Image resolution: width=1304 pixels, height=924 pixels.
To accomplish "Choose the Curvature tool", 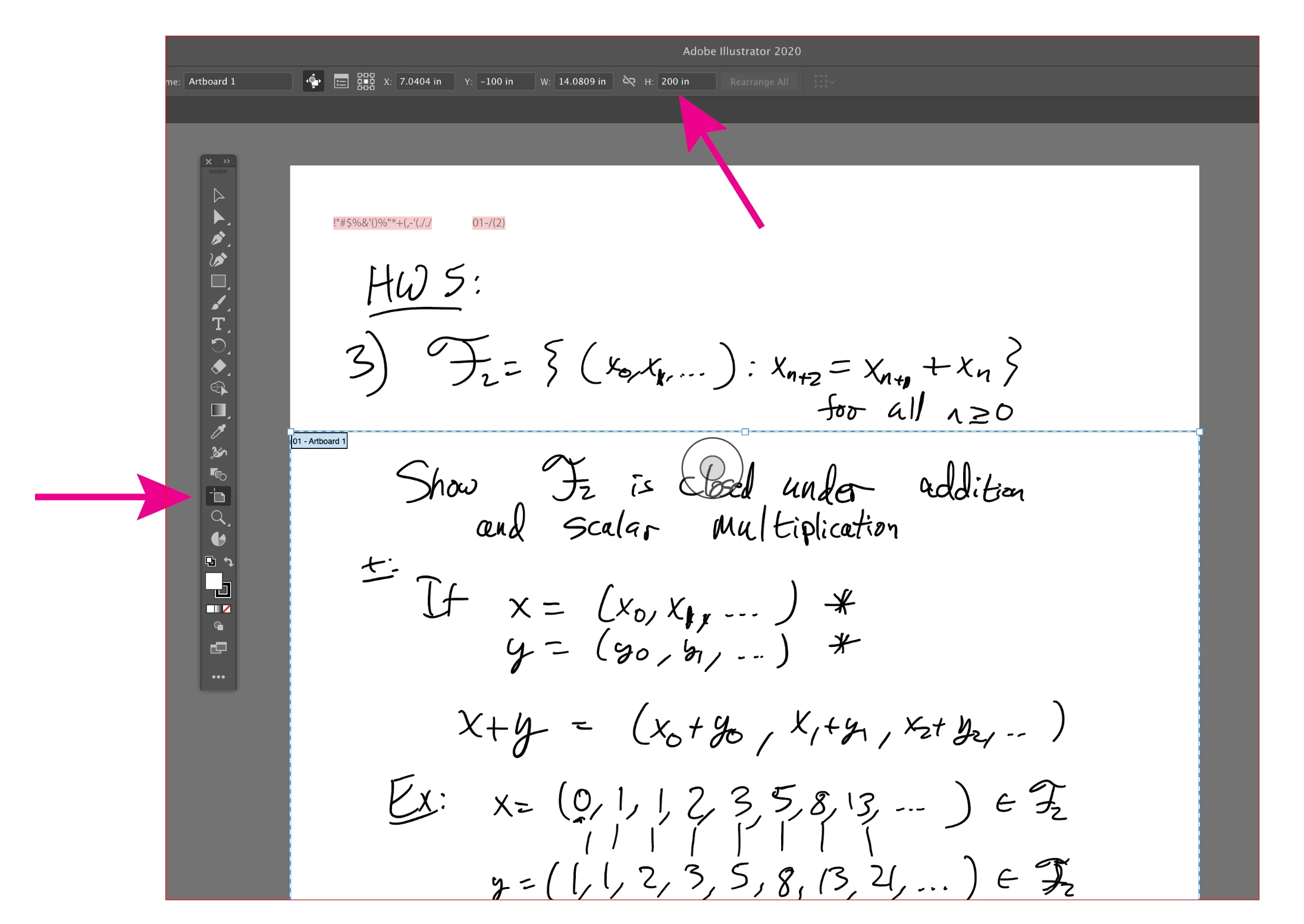I will (x=218, y=260).
